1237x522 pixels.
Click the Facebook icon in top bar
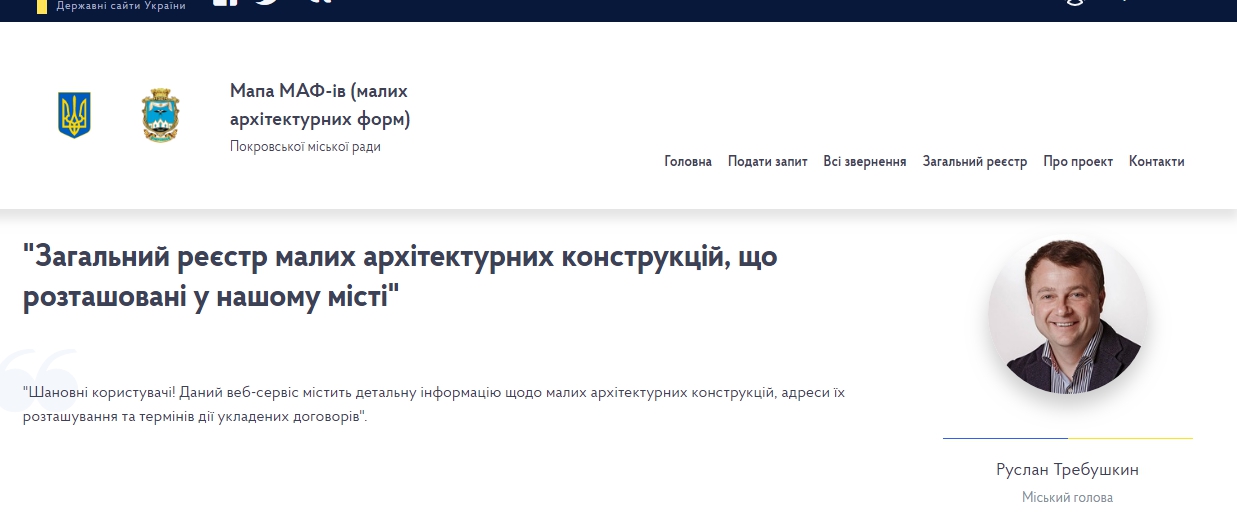coord(225,3)
